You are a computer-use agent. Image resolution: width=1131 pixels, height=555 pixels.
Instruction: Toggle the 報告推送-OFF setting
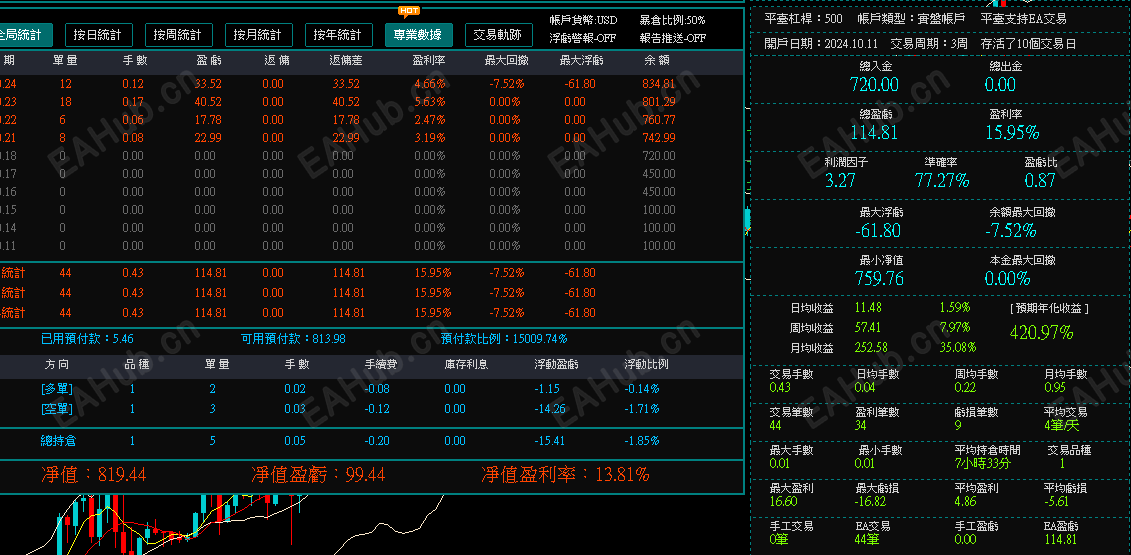[672, 38]
